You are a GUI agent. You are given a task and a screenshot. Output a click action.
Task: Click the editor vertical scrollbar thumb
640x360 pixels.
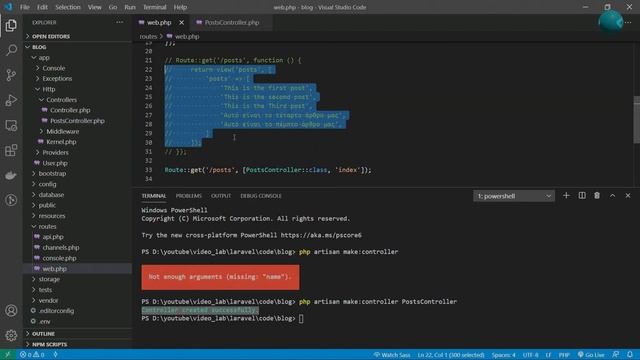coord(636,120)
